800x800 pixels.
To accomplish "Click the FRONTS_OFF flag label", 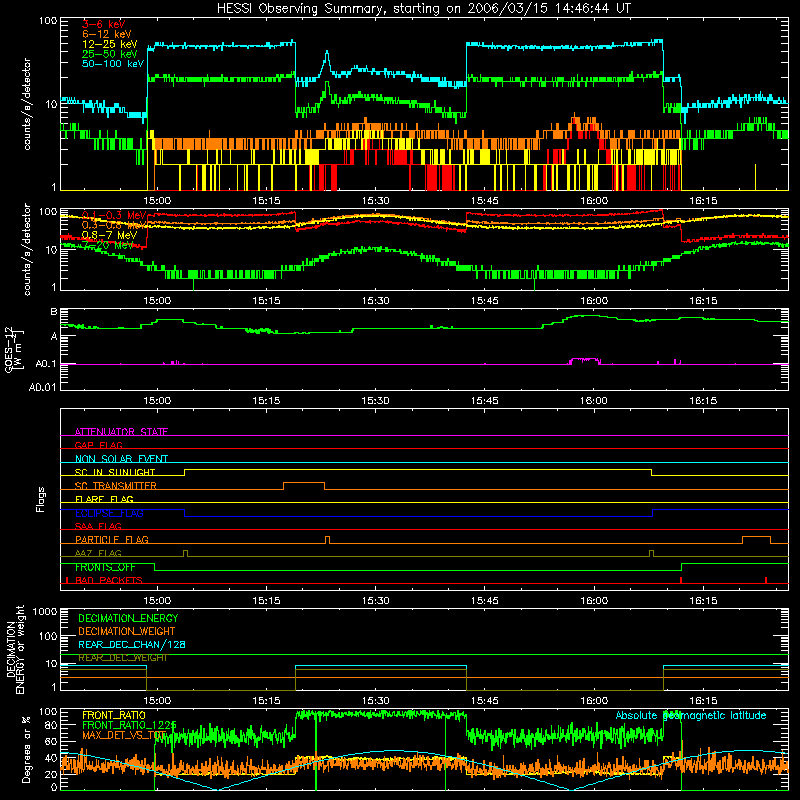I will pos(105,567).
